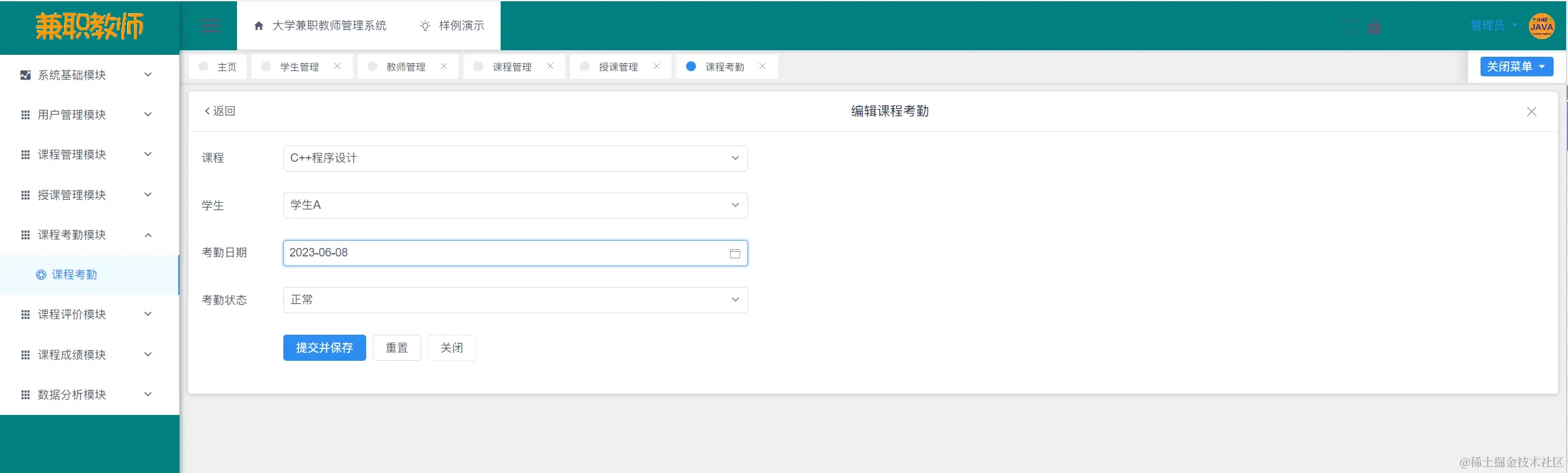1568x473 pixels.
Task: Expand 课程成绩模块 menu chevron
Action: click(148, 354)
